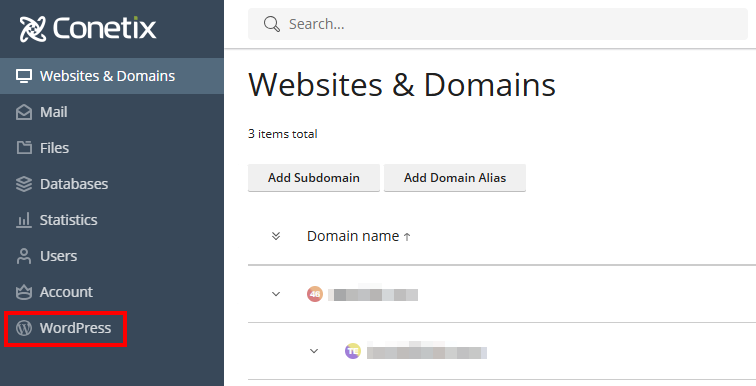The height and width of the screenshot is (386, 756).
Task: Expand the TE subdomain row chevron
Action: [x=314, y=351]
